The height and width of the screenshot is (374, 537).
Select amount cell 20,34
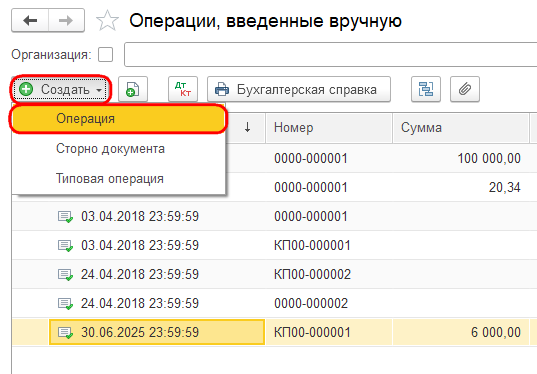tap(461, 187)
